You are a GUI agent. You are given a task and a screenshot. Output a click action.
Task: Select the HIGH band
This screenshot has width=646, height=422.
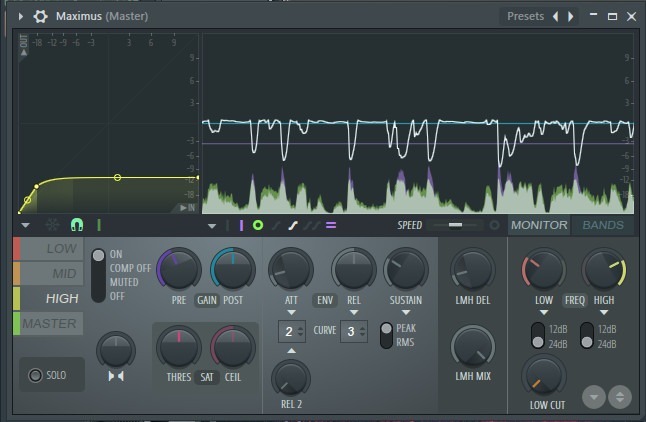[x=49, y=298]
